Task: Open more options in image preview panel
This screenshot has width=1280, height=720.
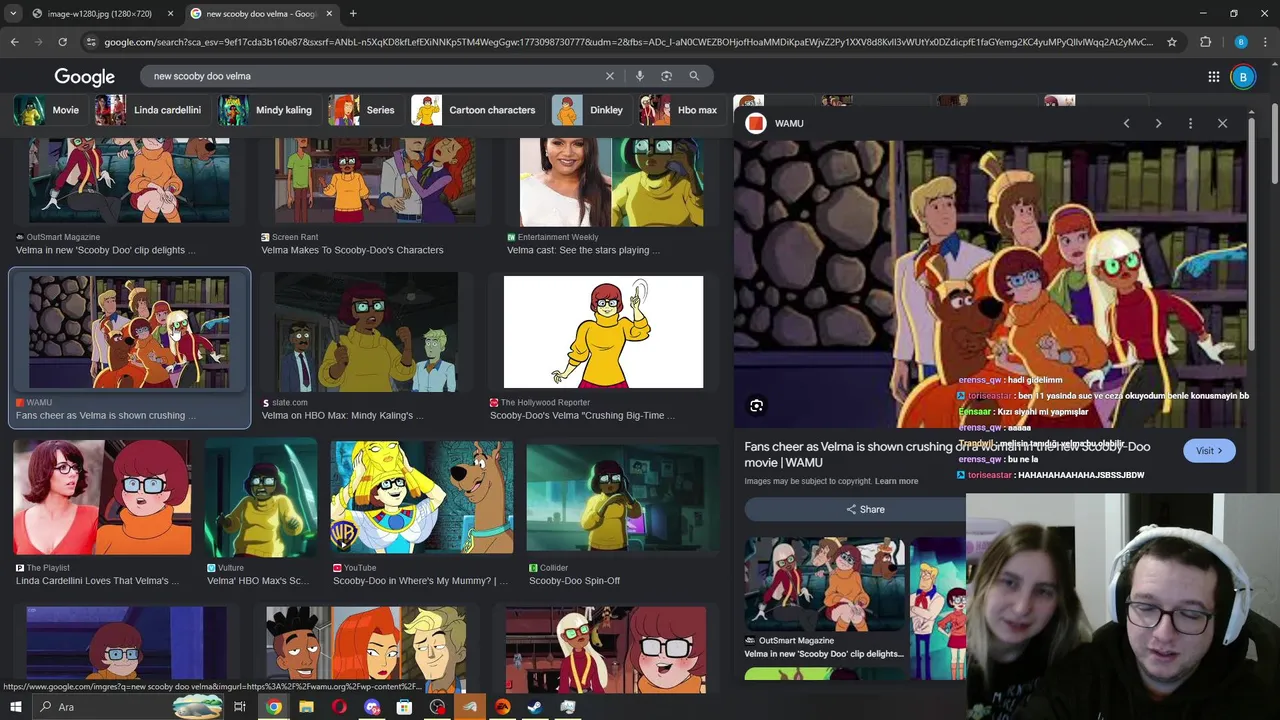Action: [x=1190, y=123]
